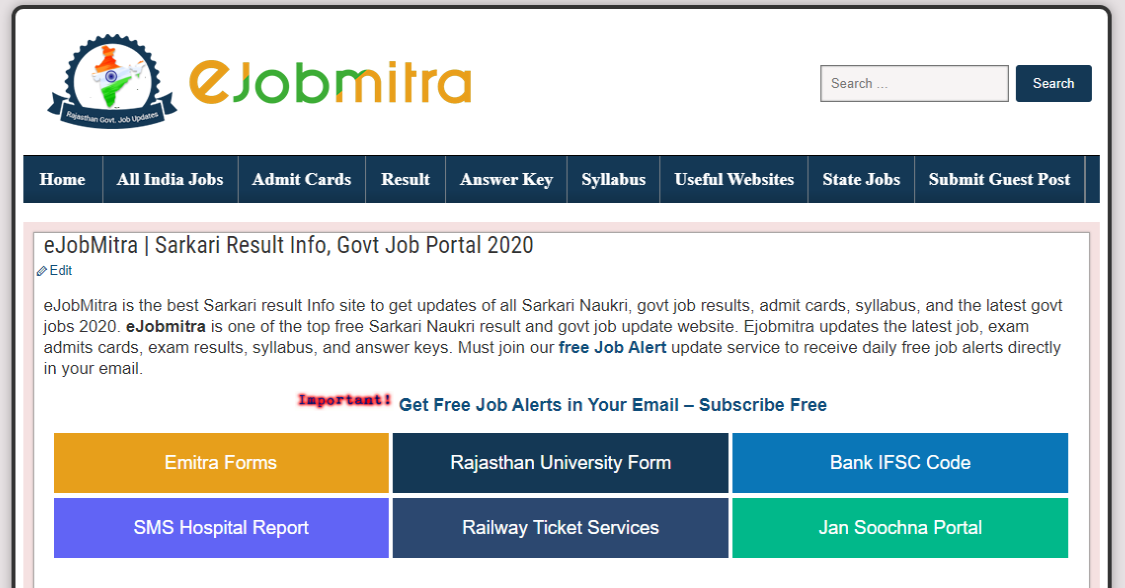Open Useful Websites menu item
Screen dimensions: 1125x588
coord(734,179)
